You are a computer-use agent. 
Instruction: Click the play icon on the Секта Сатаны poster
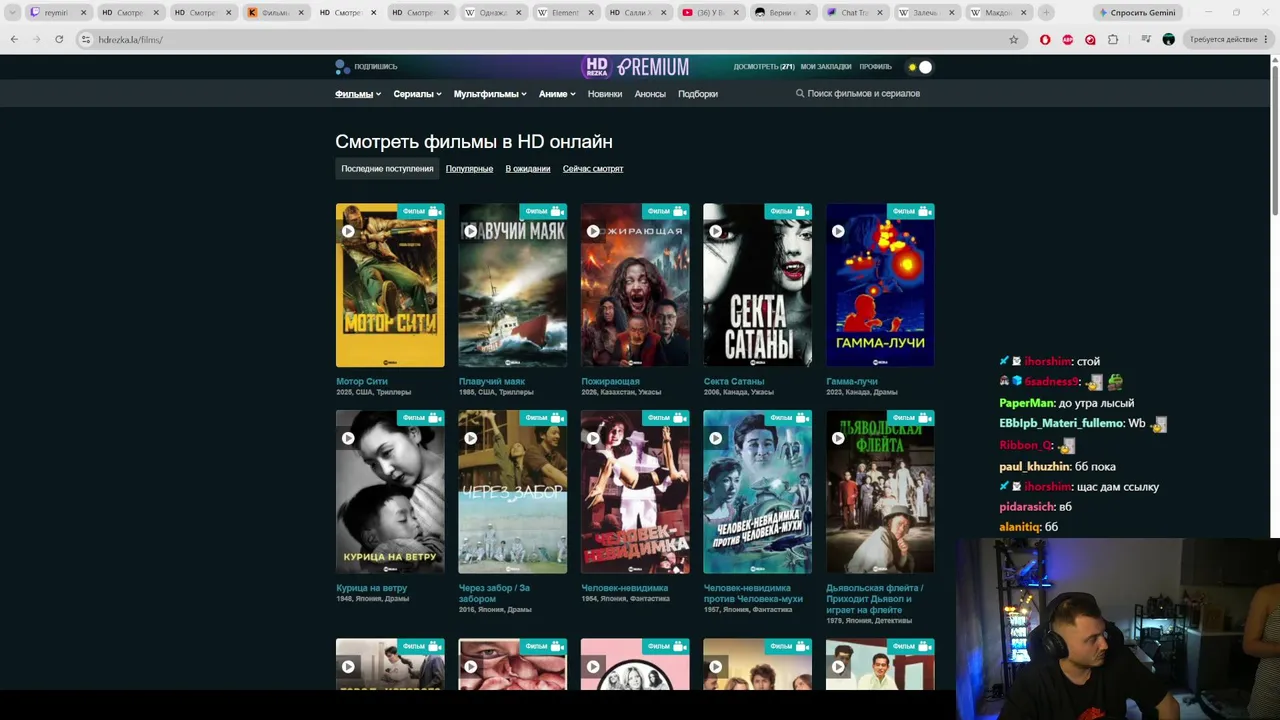click(x=715, y=231)
